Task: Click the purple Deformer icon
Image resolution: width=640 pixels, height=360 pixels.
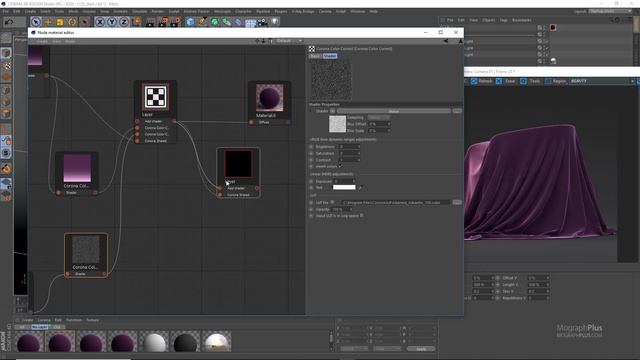Action: tap(239, 22)
